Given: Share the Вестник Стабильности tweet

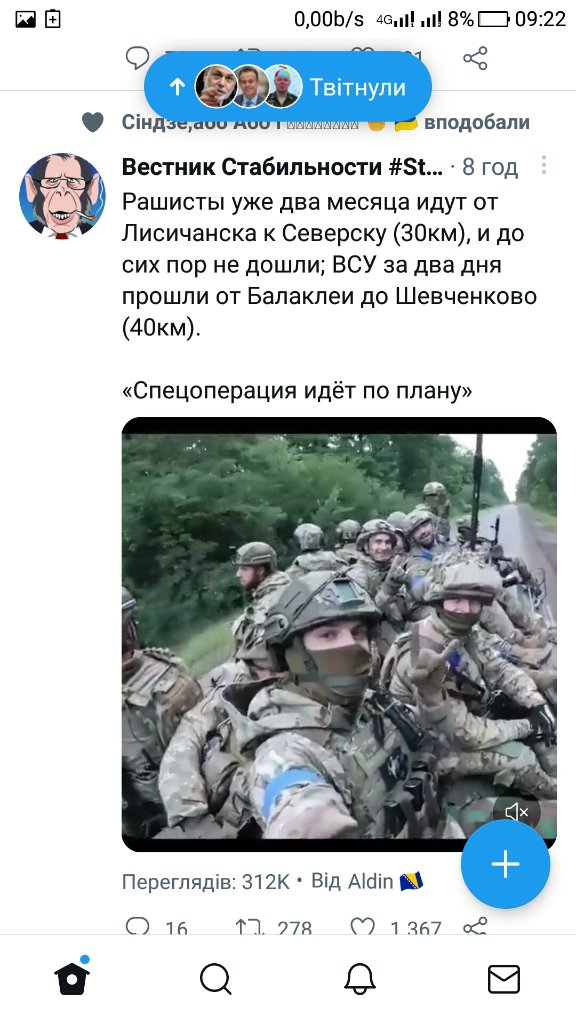Looking at the screenshot, I should [475, 925].
